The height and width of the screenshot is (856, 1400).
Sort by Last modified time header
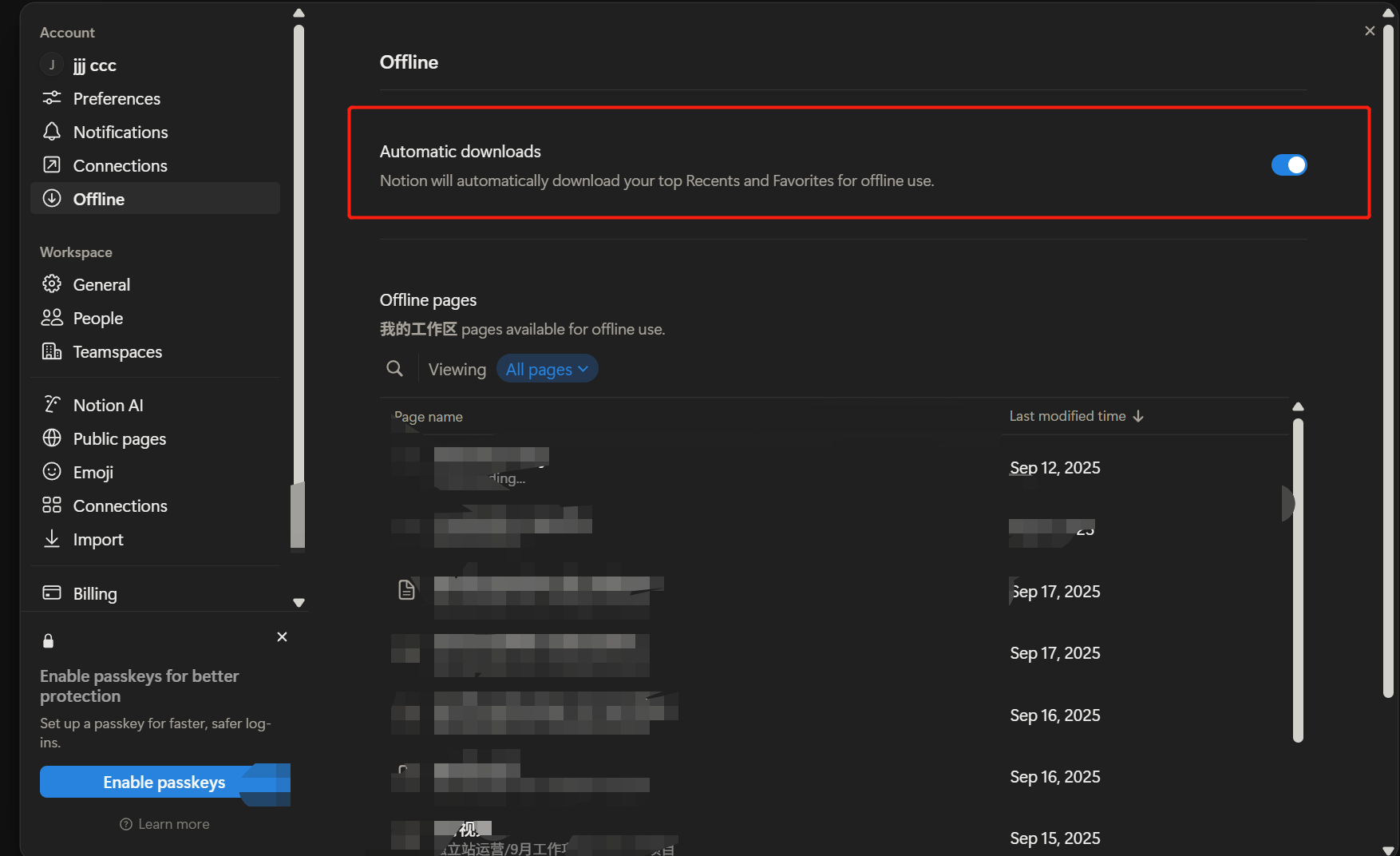pyautogui.click(x=1076, y=416)
